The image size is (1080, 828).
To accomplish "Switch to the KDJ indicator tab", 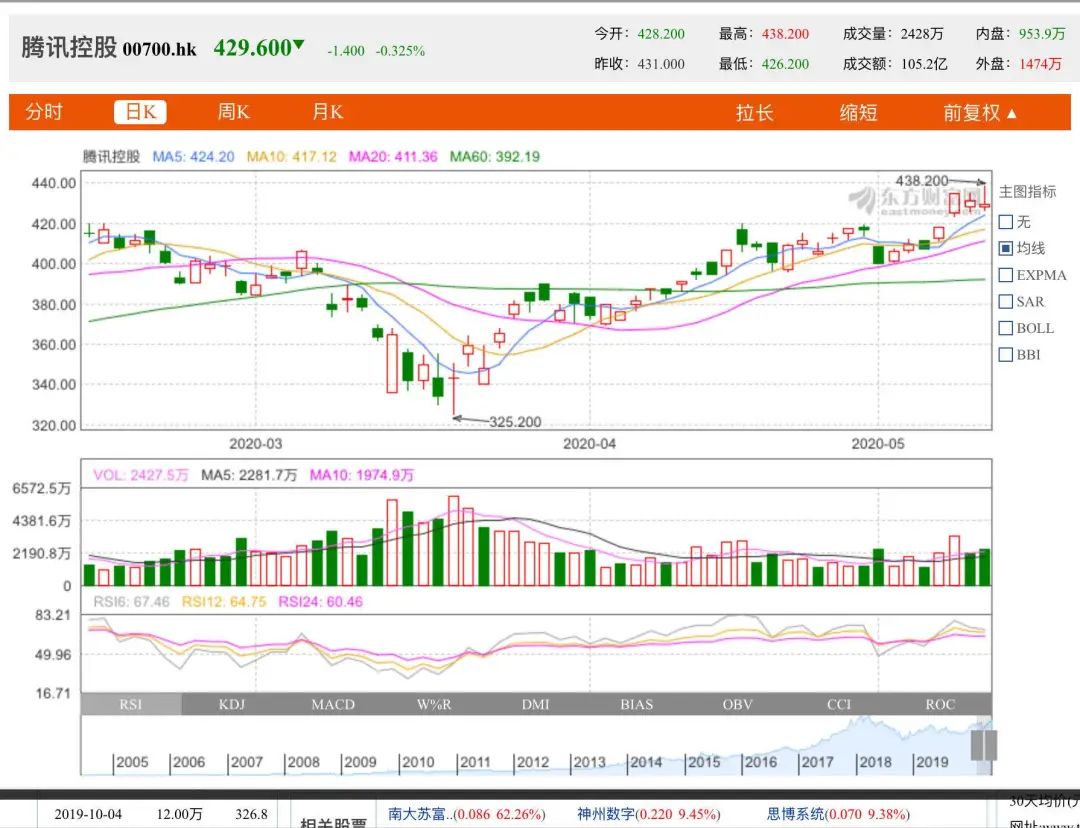I will (x=232, y=704).
